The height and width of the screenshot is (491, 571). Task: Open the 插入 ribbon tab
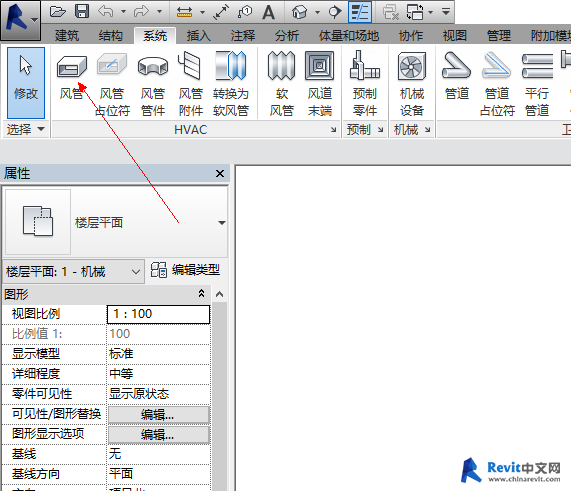(x=198, y=36)
